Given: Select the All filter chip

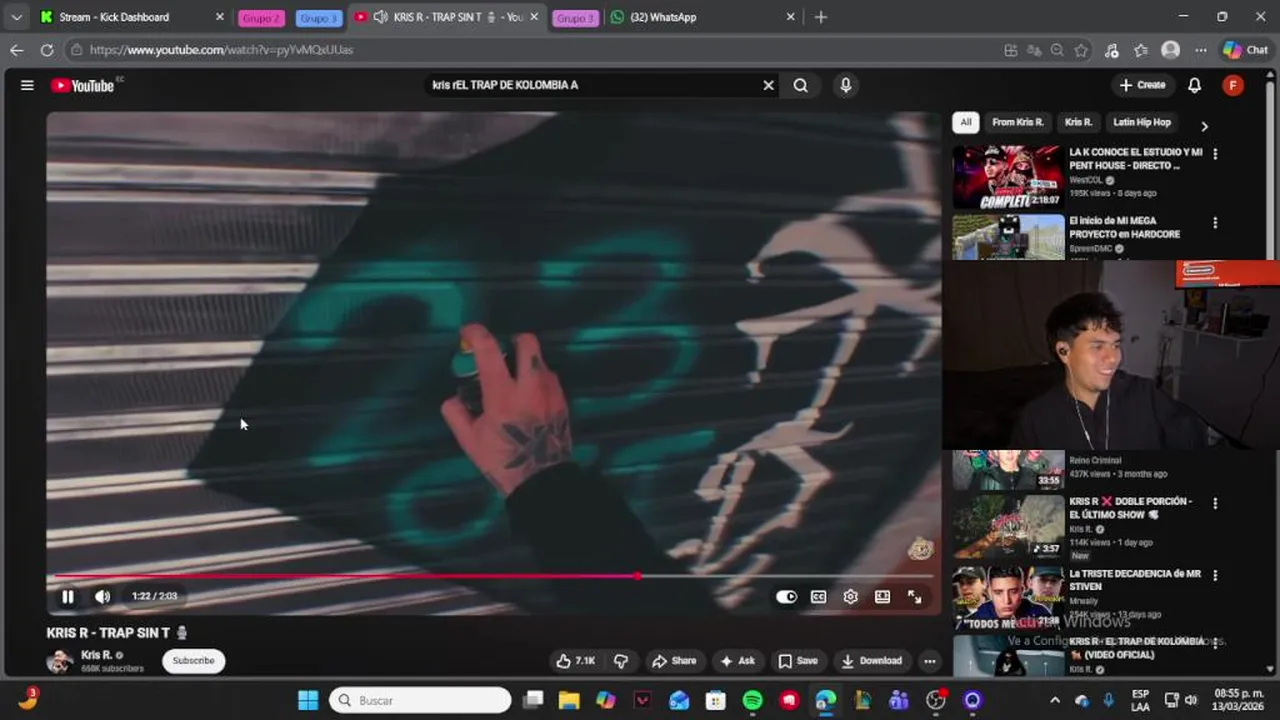Looking at the screenshot, I should [x=965, y=123].
